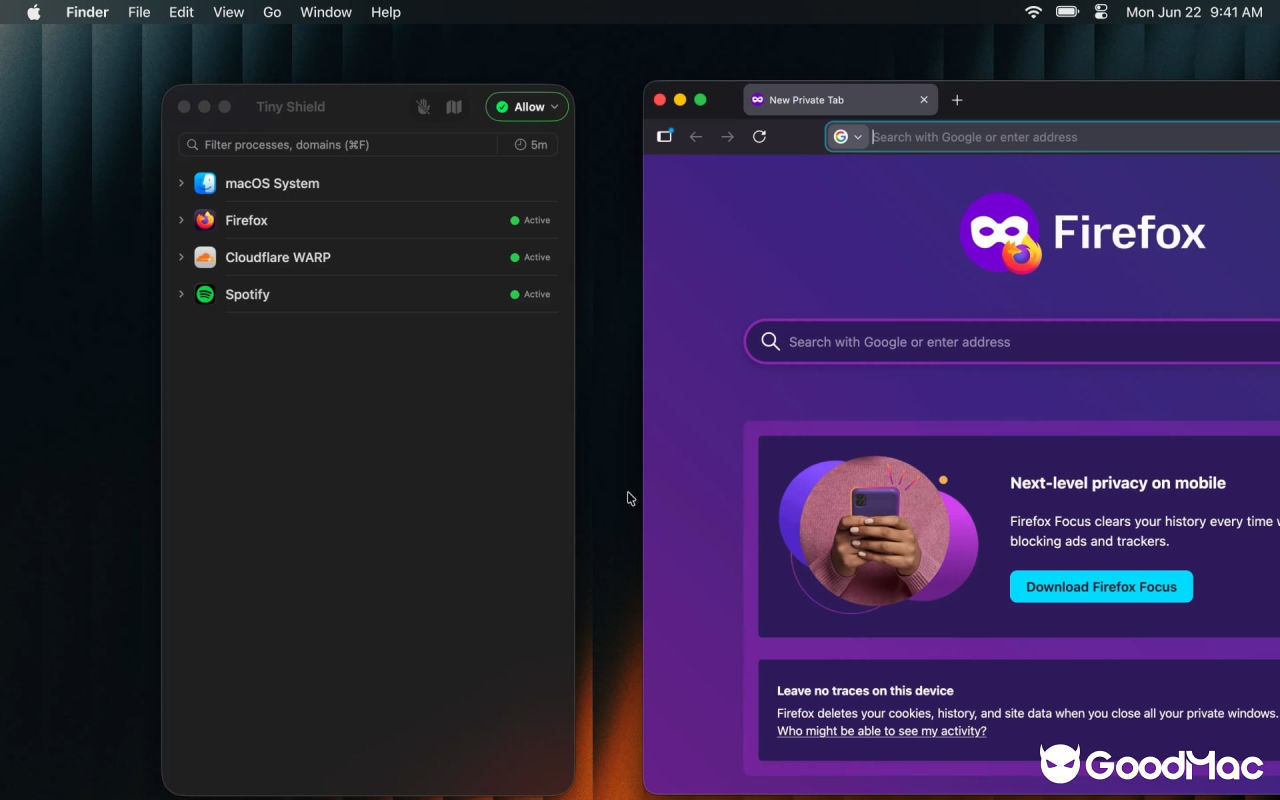
Task: Open the Google search engine dropdown
Action: (848, 137)
